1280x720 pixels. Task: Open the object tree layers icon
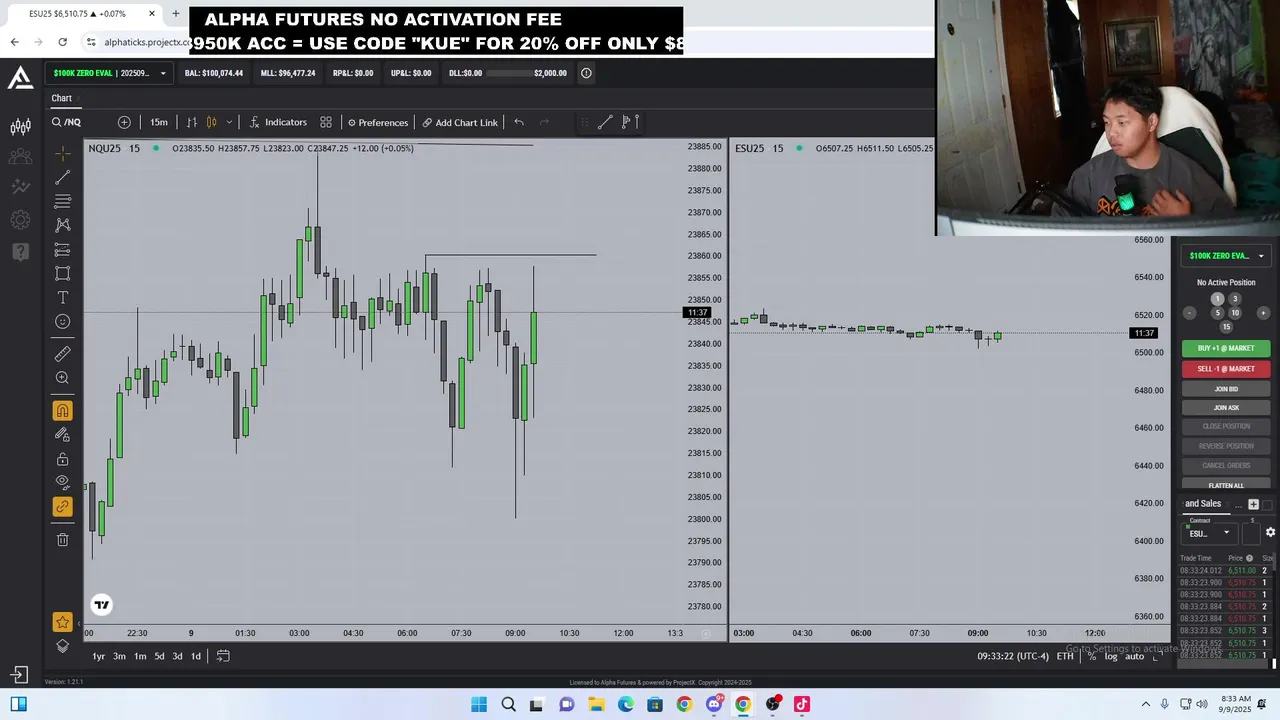62,646
